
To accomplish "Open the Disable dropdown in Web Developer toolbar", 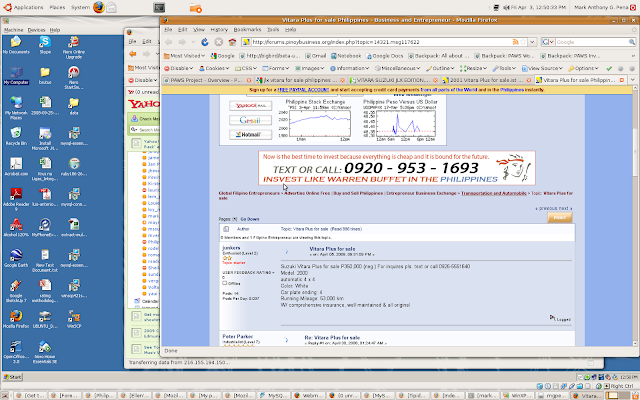I will pyautogui.click(x=179, y=69).
